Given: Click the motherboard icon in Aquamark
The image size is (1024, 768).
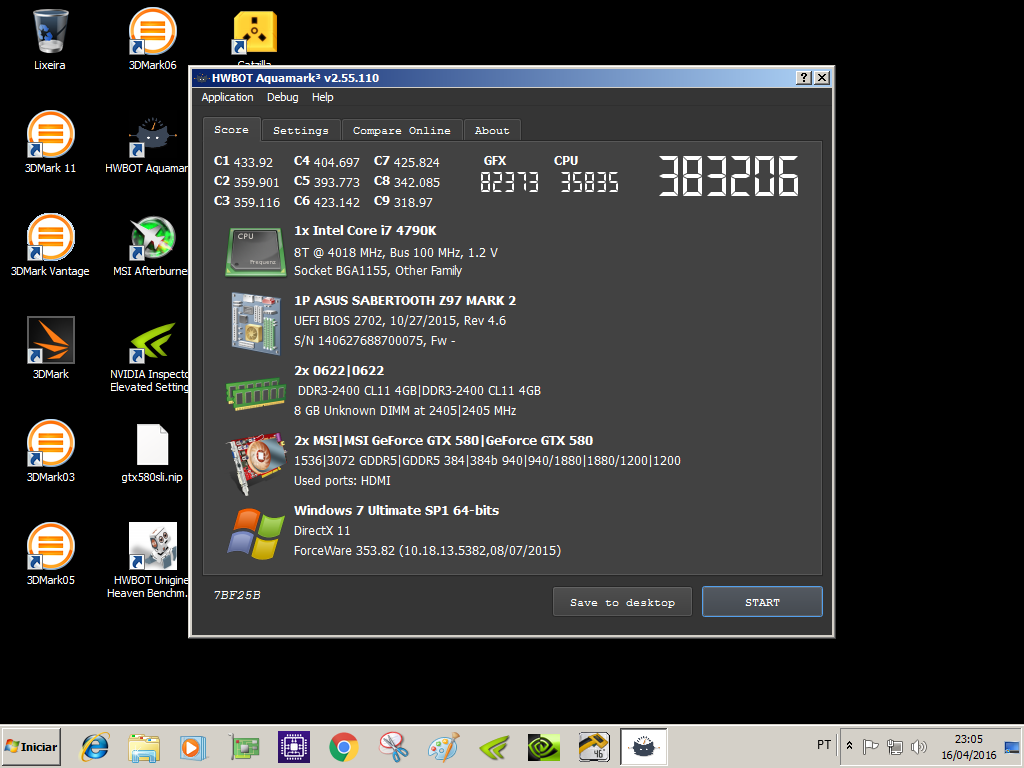Looking at the screenshot, I should coord(255,323).
